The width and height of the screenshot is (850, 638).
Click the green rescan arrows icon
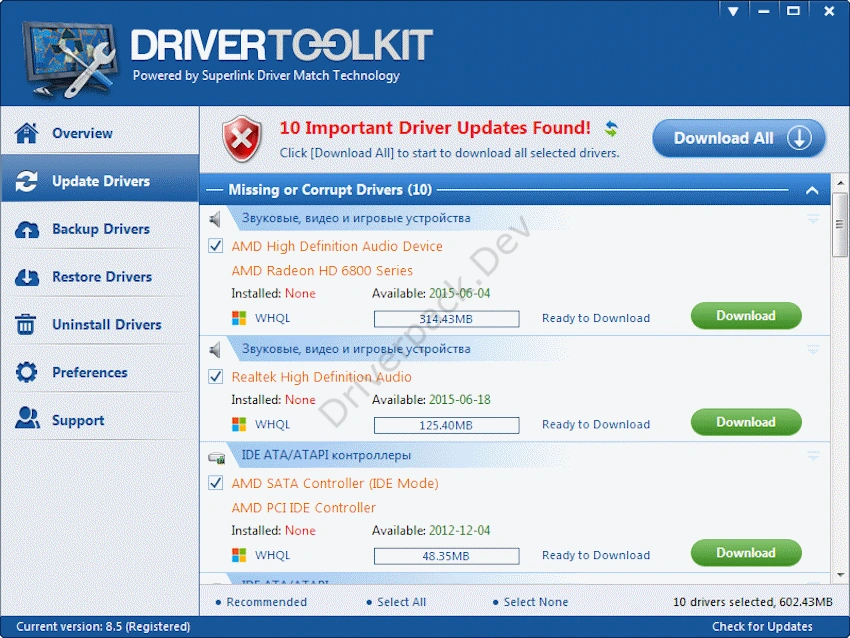611,128
